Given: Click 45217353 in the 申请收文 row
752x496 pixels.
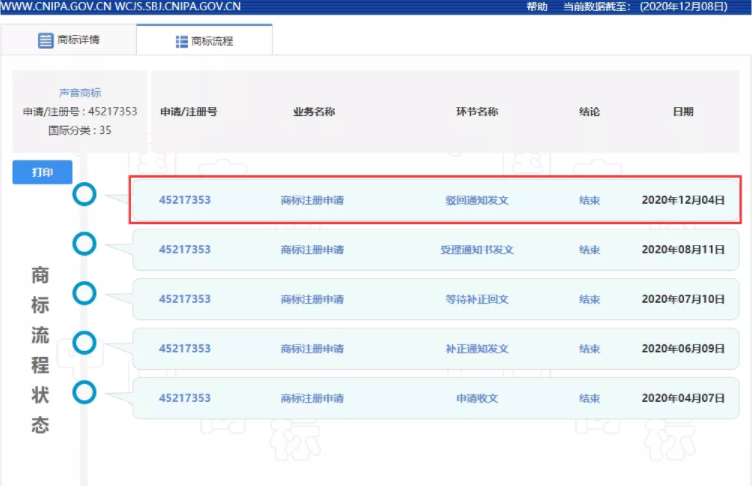Looking at the screenshot, I should [x=185, y=398].
